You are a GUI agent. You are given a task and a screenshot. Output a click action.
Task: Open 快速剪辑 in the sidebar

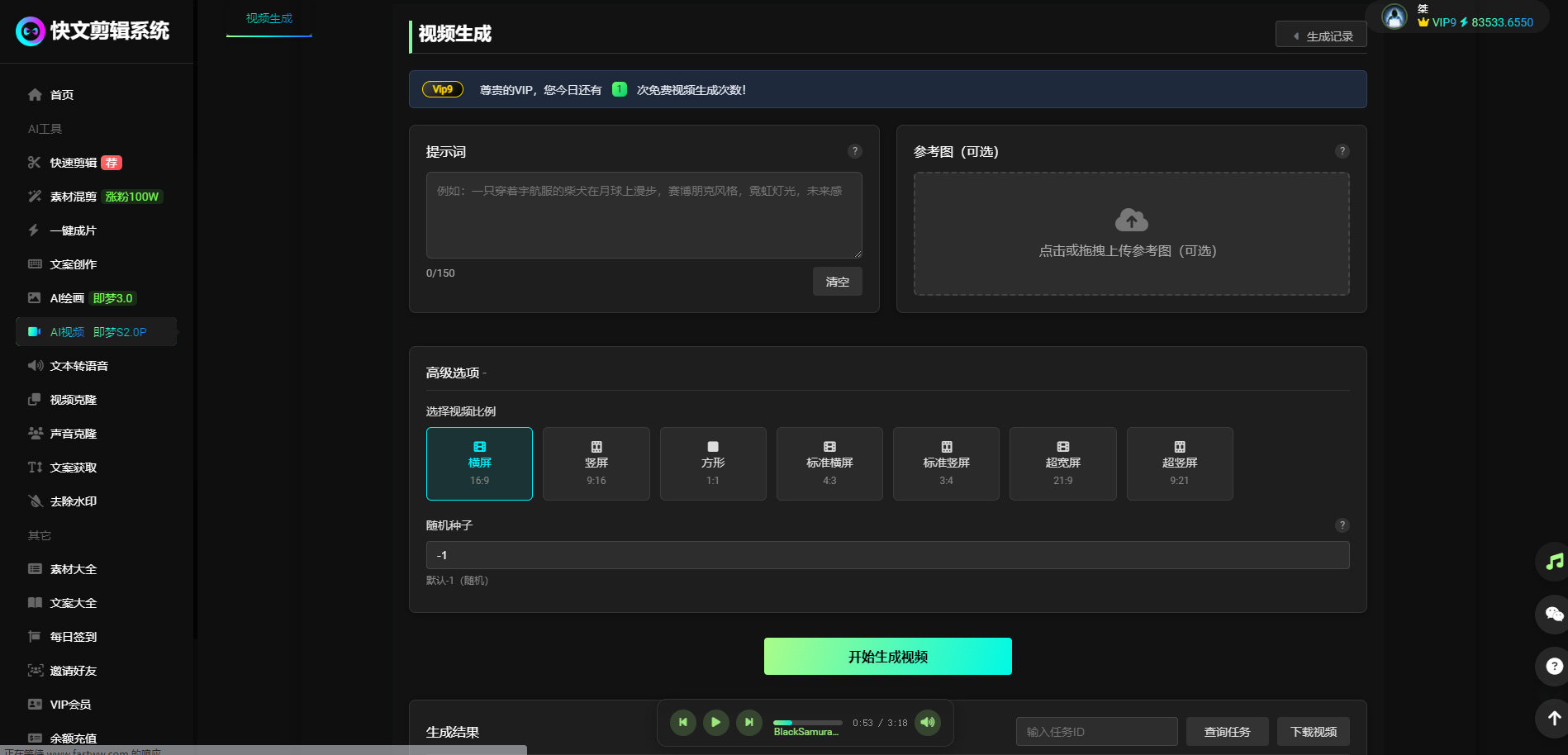[x=74, y=163]
